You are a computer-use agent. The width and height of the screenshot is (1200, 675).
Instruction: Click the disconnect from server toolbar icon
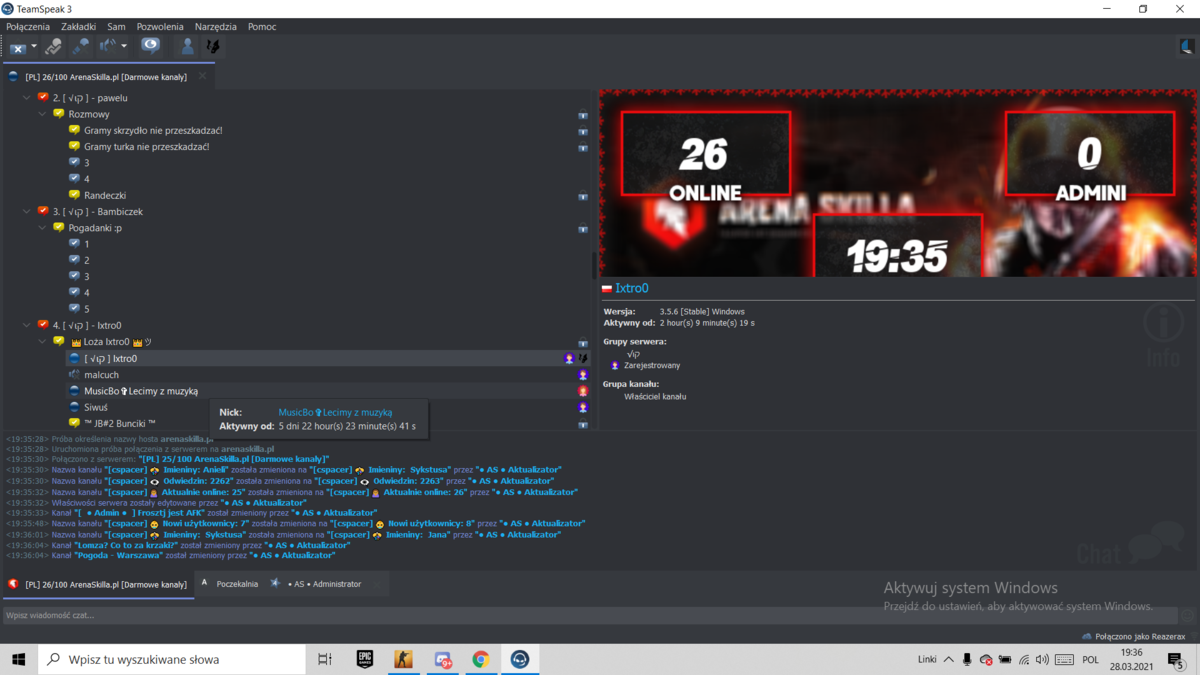(18, 46)
